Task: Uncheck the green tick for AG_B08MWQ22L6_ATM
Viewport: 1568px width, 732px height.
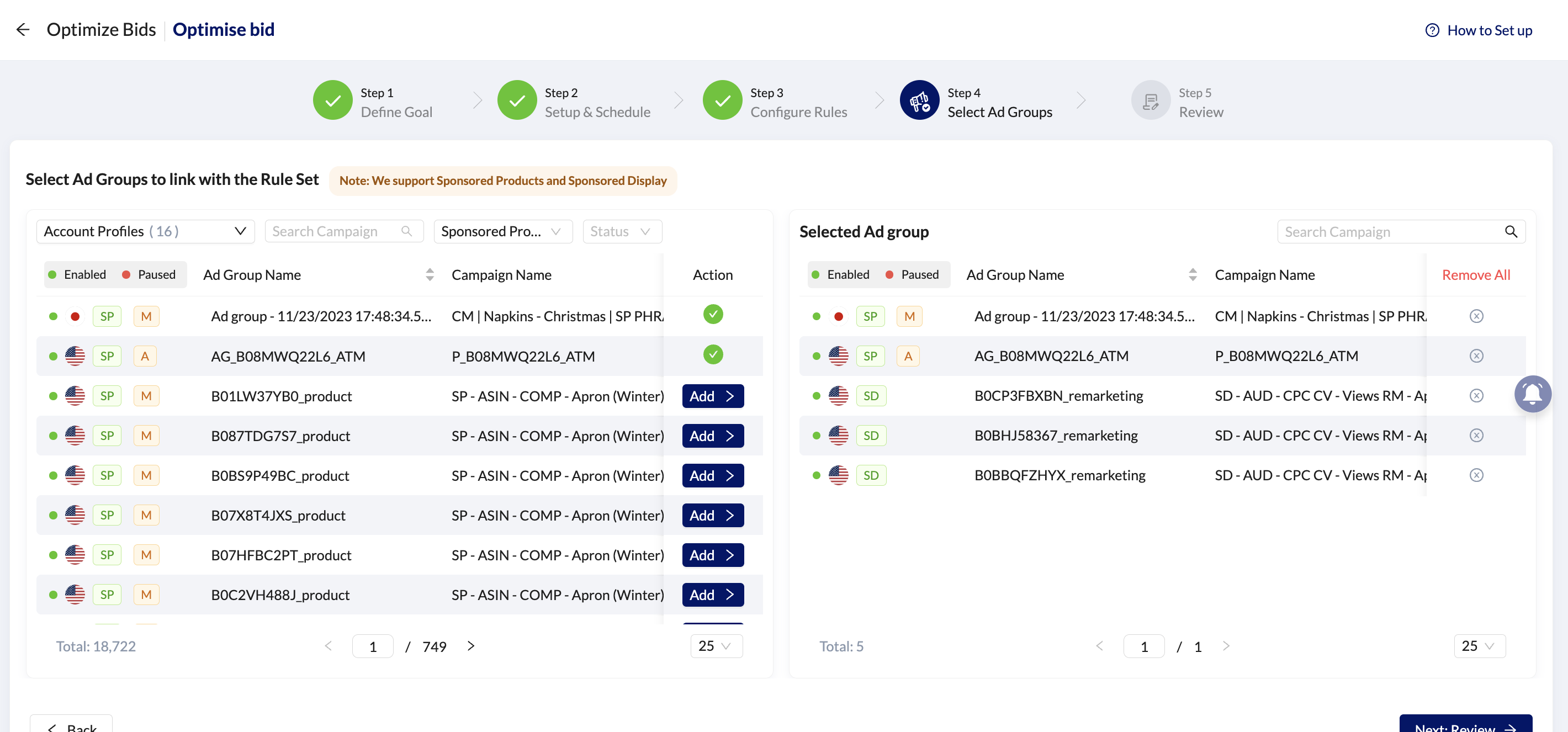Action: click(x=713, y=354)
